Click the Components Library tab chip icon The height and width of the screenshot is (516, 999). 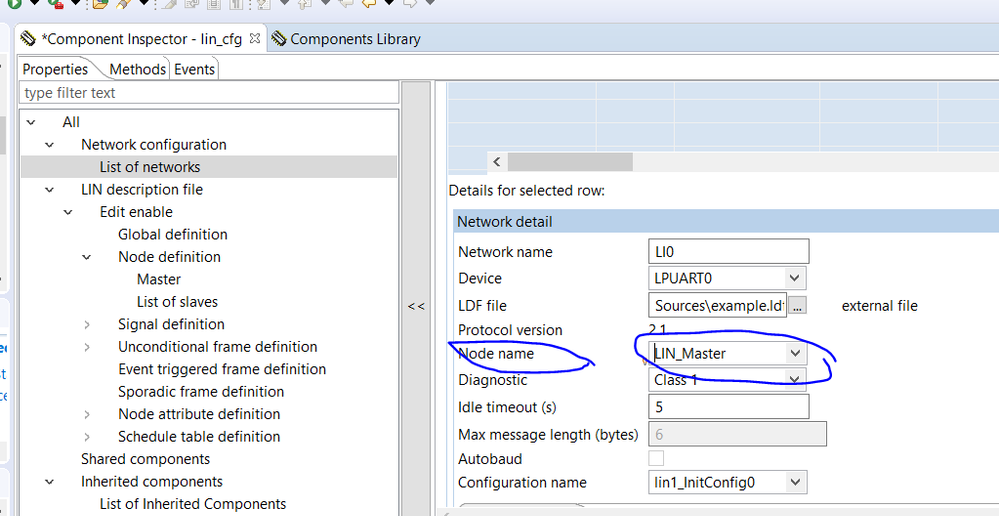279,39
